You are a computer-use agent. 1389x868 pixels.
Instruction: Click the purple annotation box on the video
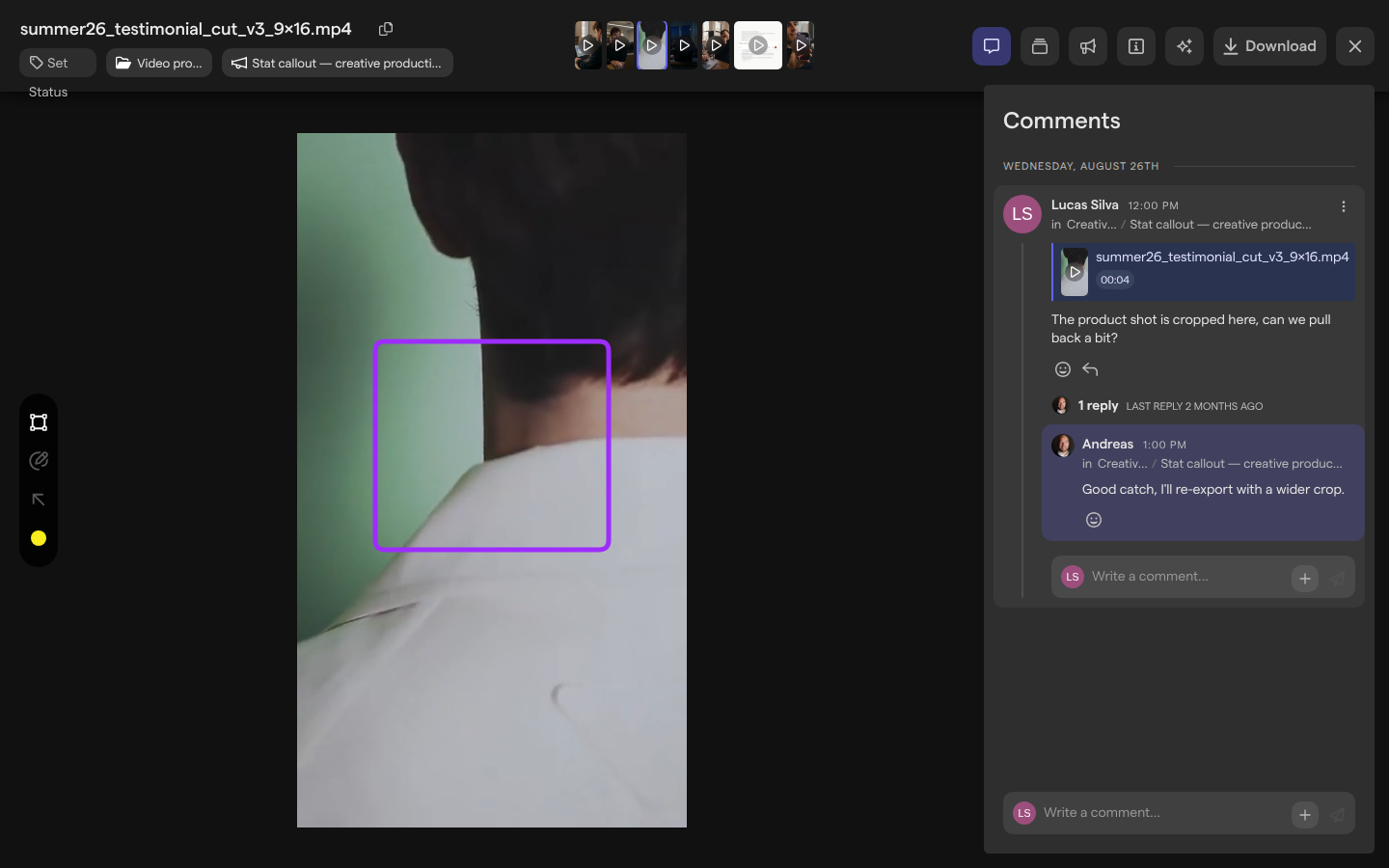[492, 446]
